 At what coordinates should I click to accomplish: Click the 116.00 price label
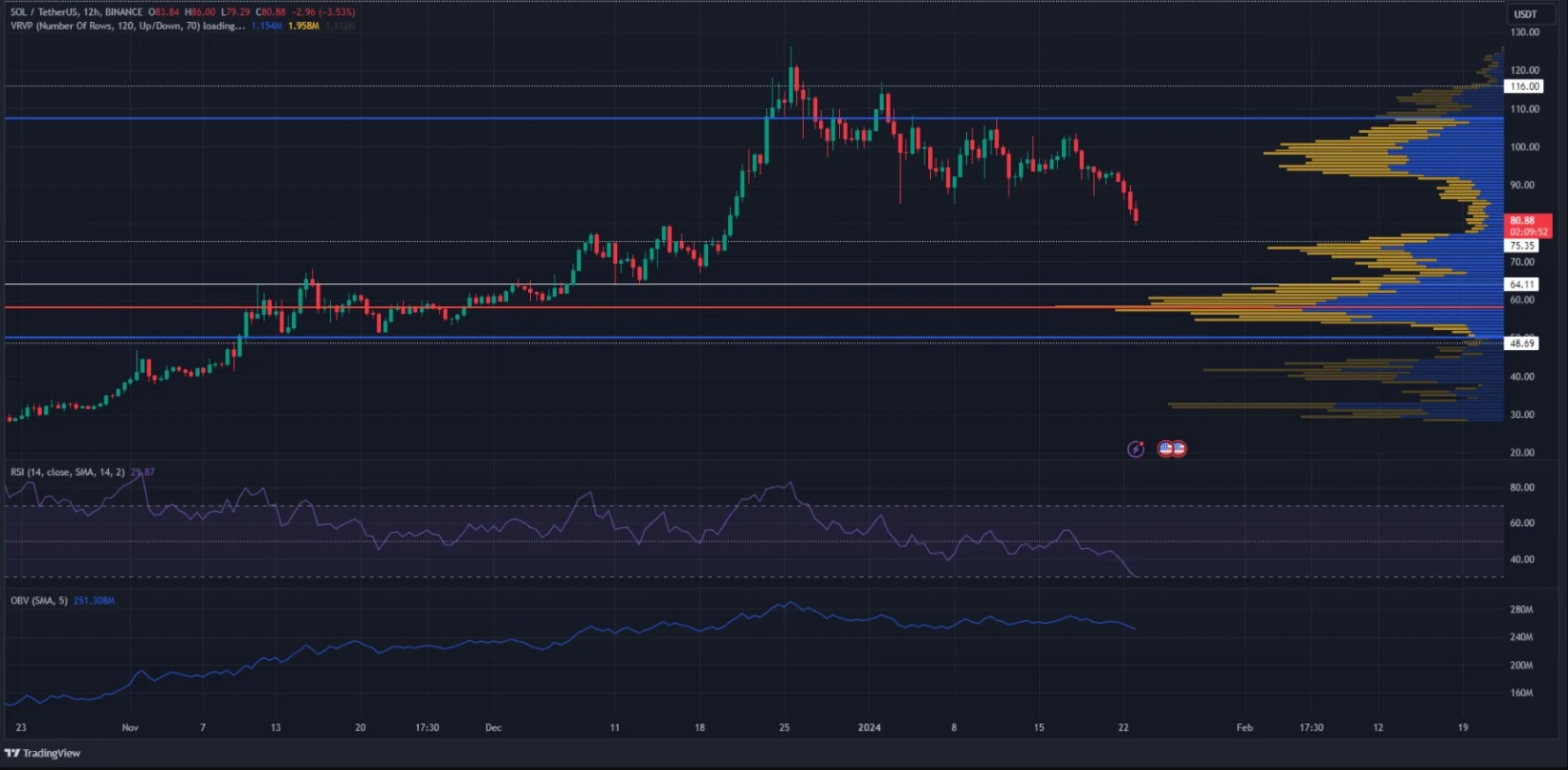click(1523, 86)
